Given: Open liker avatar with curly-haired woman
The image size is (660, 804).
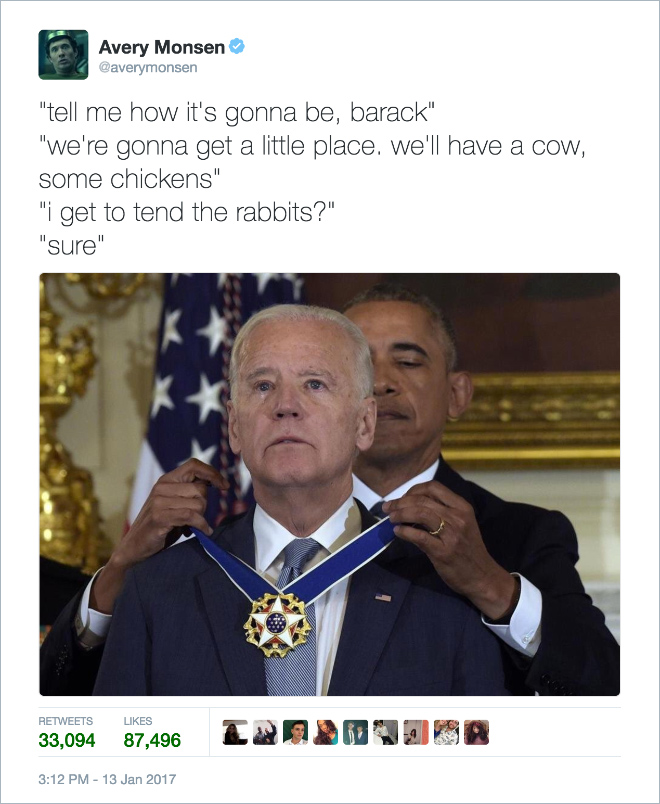Looking at the screenshot, I should coord(476,732).
